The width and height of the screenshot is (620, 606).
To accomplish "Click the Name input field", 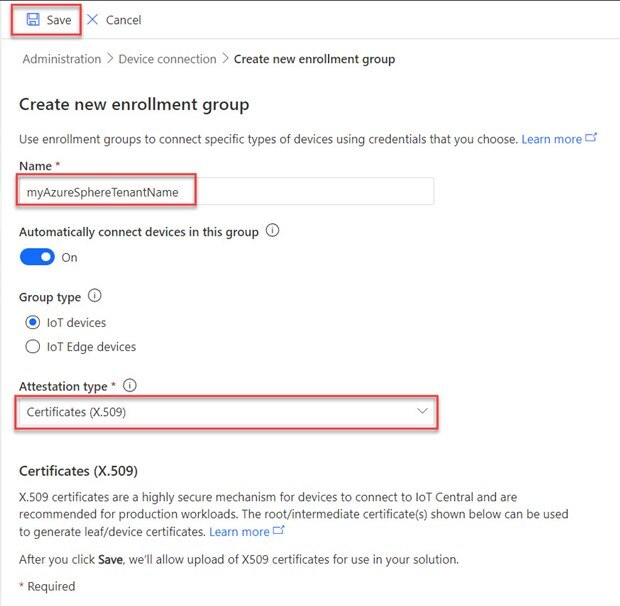I will coord(225,191).
